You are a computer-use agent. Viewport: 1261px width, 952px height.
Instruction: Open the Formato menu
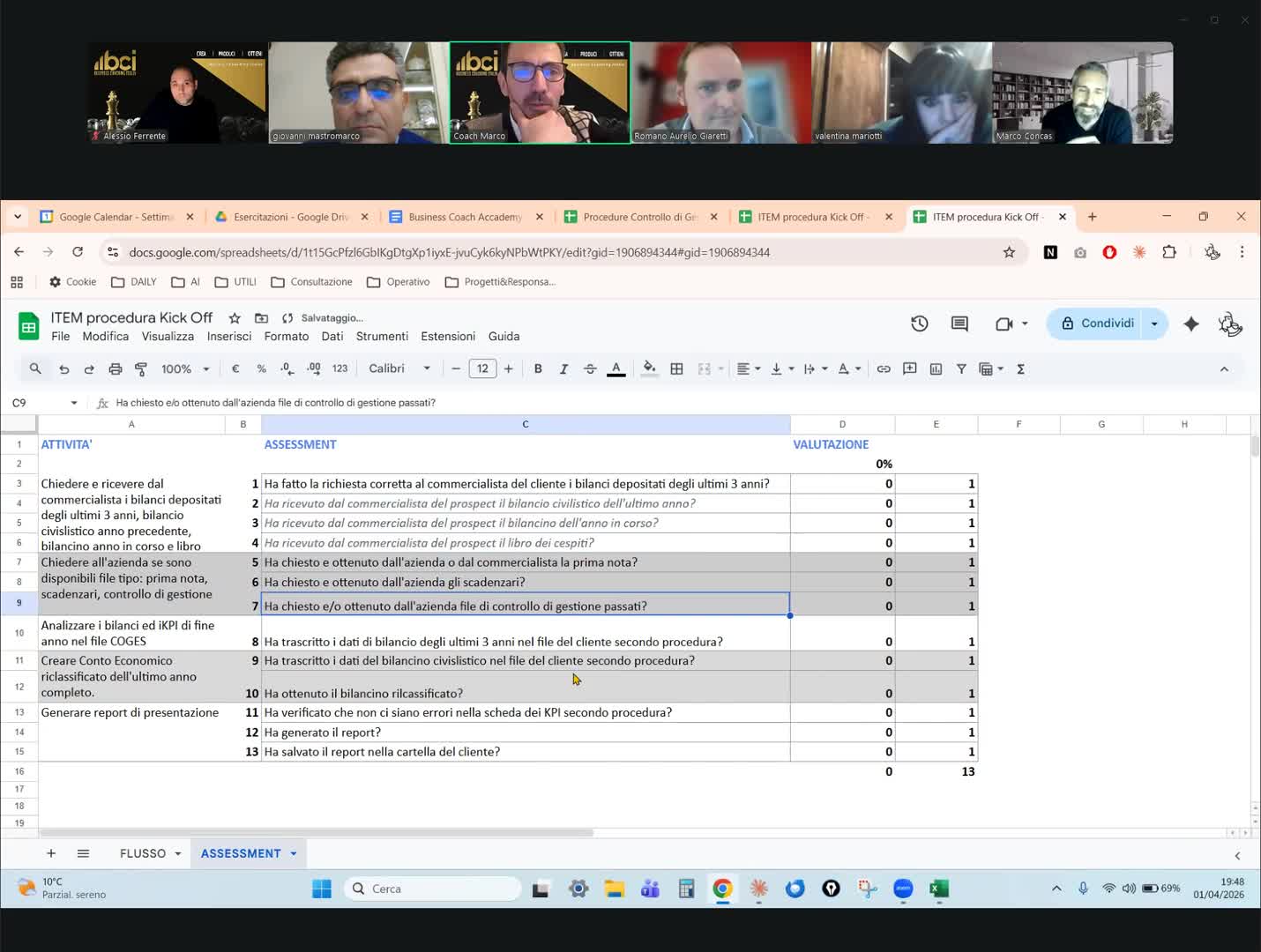(286, 337)
